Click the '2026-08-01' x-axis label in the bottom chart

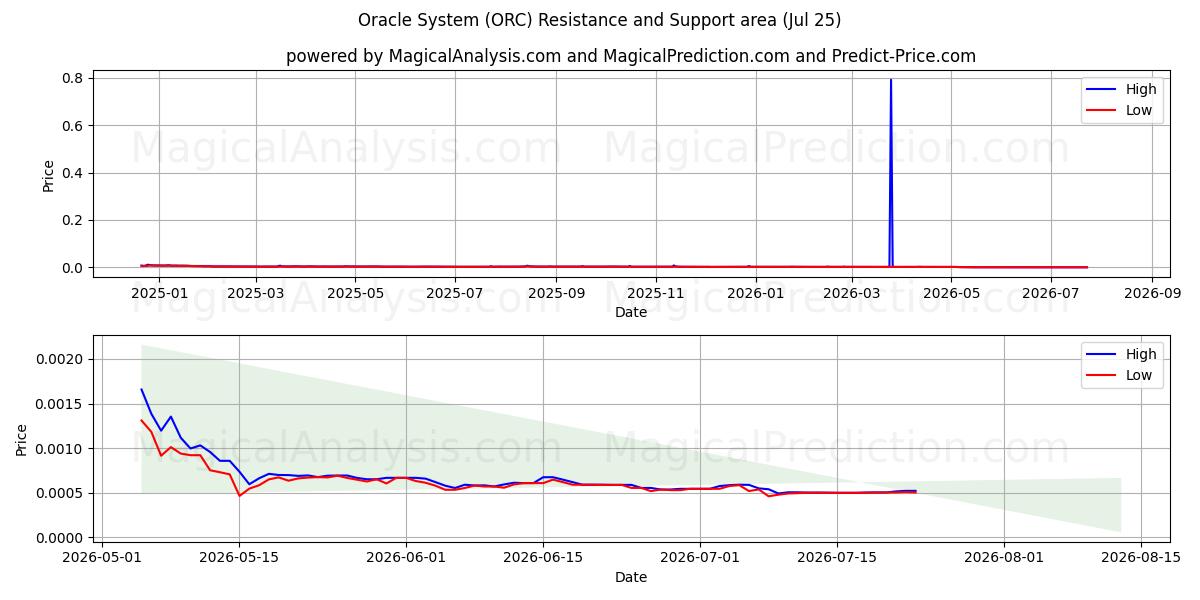click(1003, 558)
